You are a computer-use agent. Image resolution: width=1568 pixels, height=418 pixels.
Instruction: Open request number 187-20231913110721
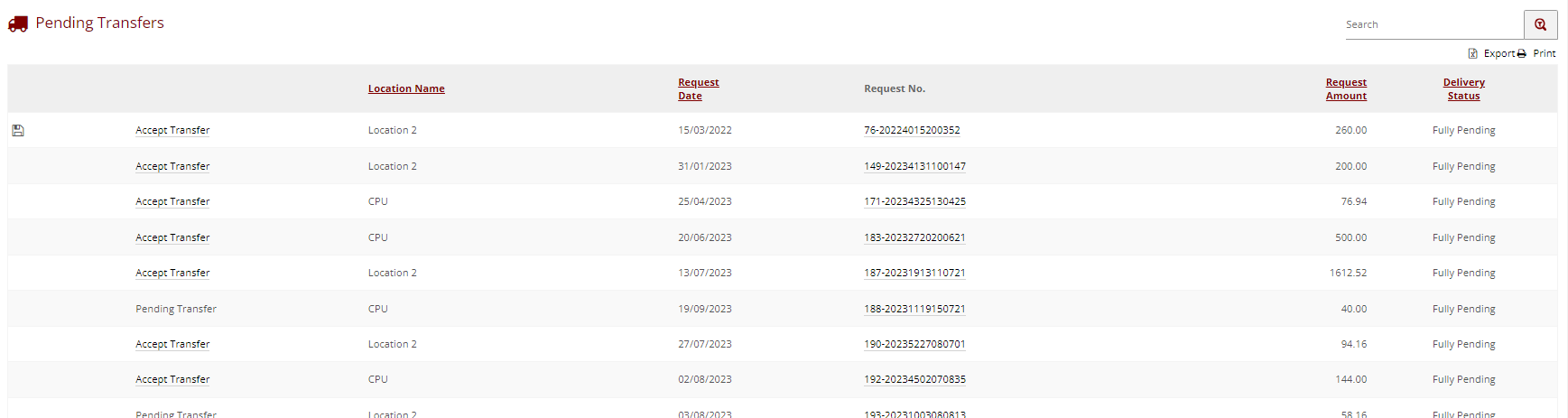pyautogui.click(x=914, y=273)
